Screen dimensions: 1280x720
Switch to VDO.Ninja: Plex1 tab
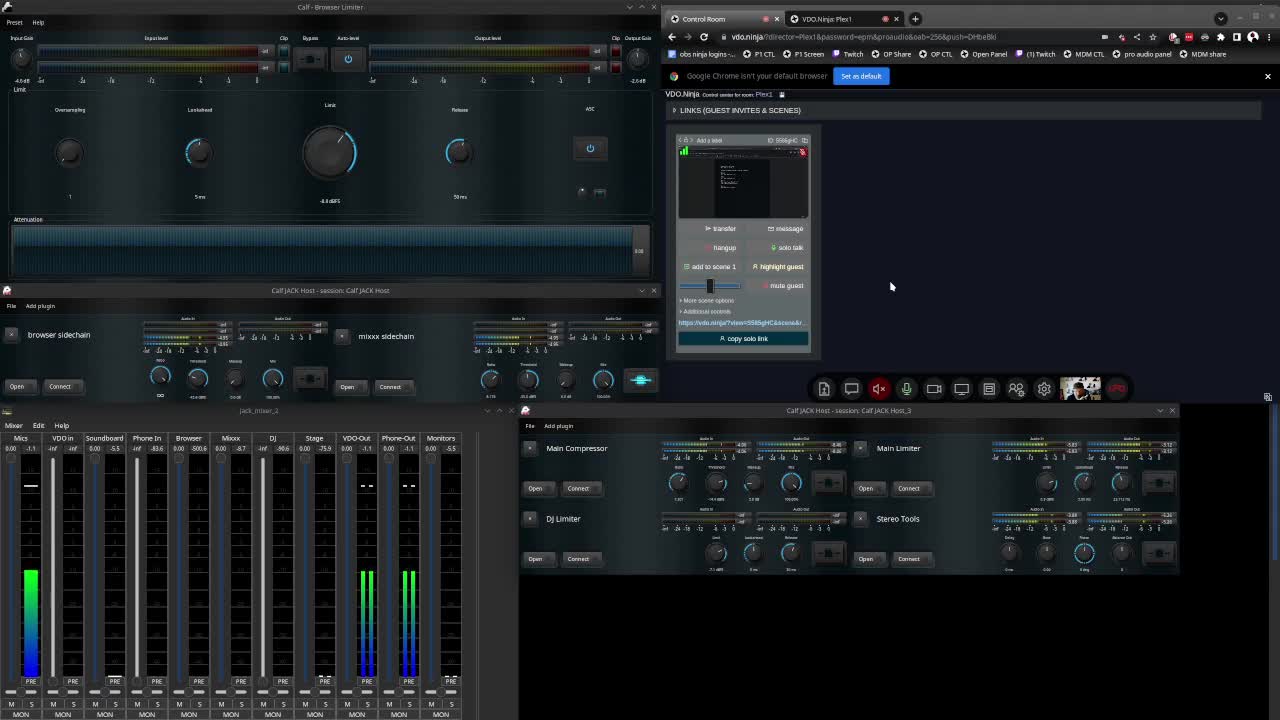[843, 19]
